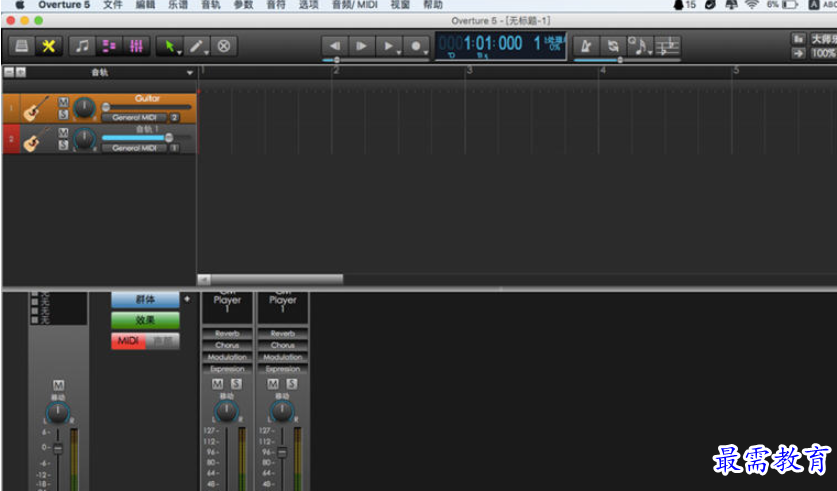Expand the 音轨 header dropdown arrow

[x=189, y=73]
